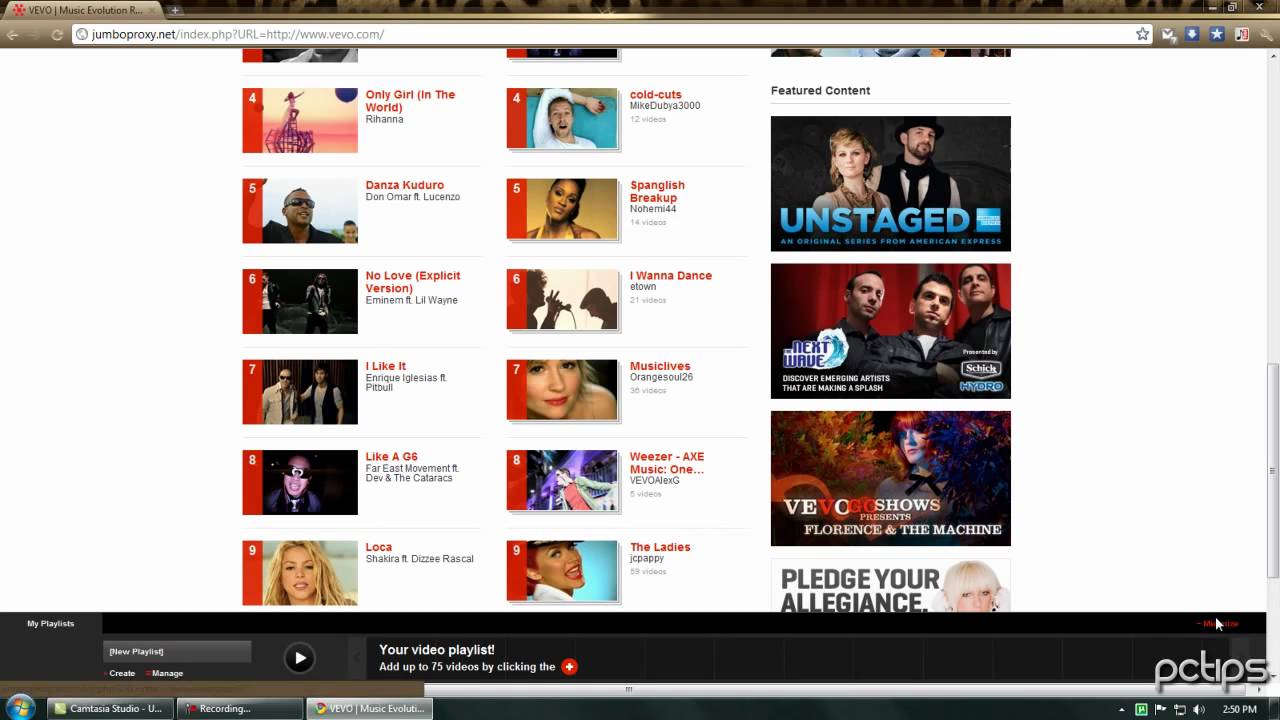Screen dimensions: 1280x720
Task: Open the No Love (Explicit Version) link
Action: tap(413, 282)
